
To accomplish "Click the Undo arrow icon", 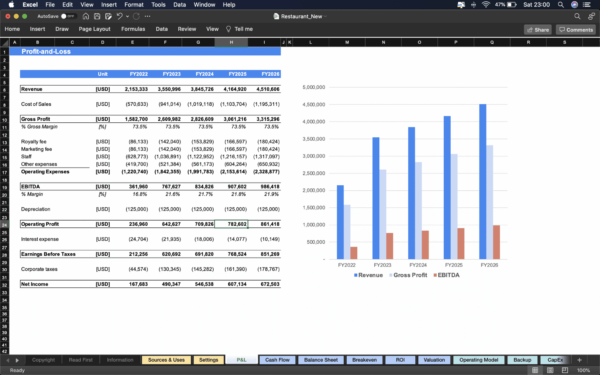I will pyautogui.click(x=120, y=16).
